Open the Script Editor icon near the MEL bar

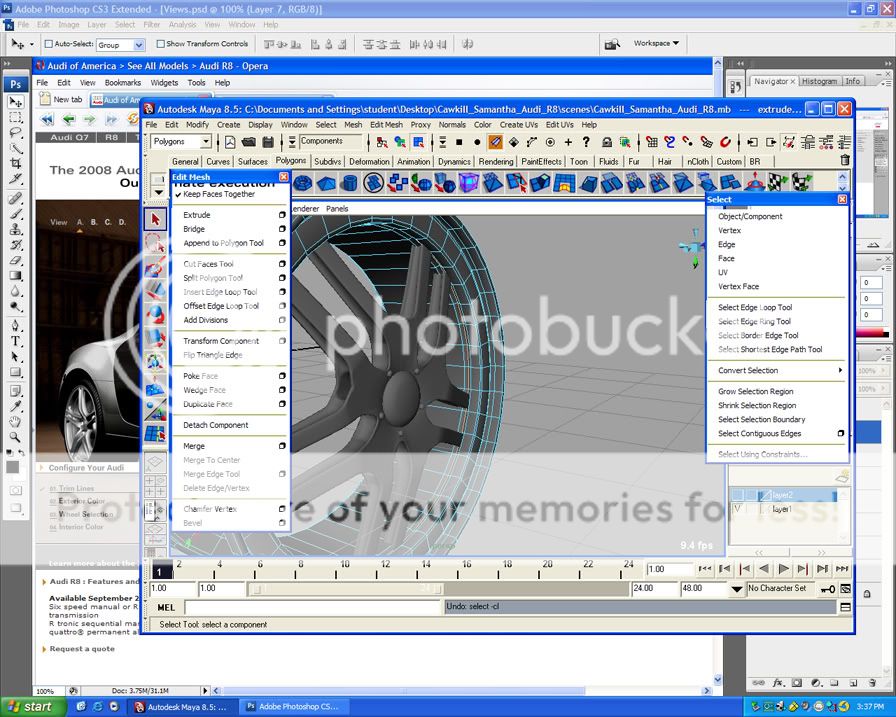tap(843, 607)
